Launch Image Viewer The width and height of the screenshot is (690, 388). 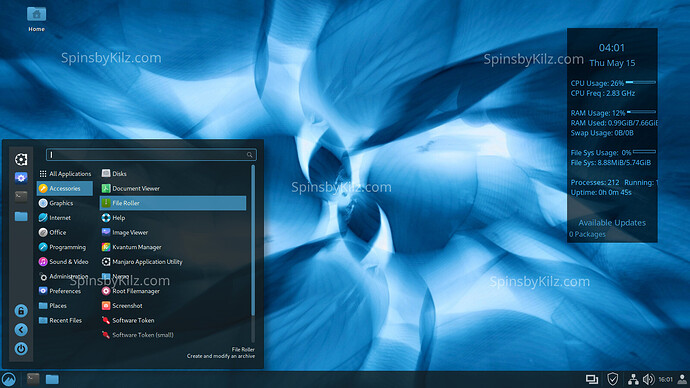click(173, 232)
